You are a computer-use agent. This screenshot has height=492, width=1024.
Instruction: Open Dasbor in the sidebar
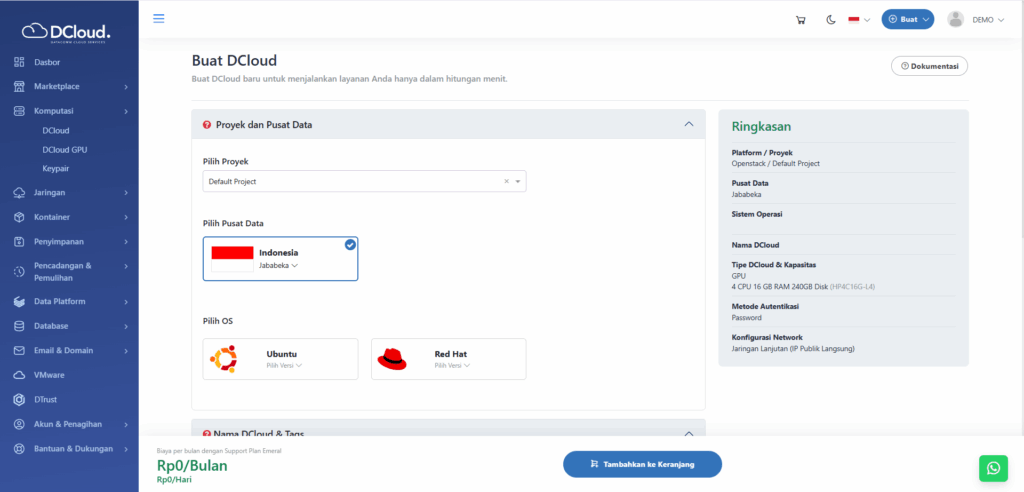[48, 62]
